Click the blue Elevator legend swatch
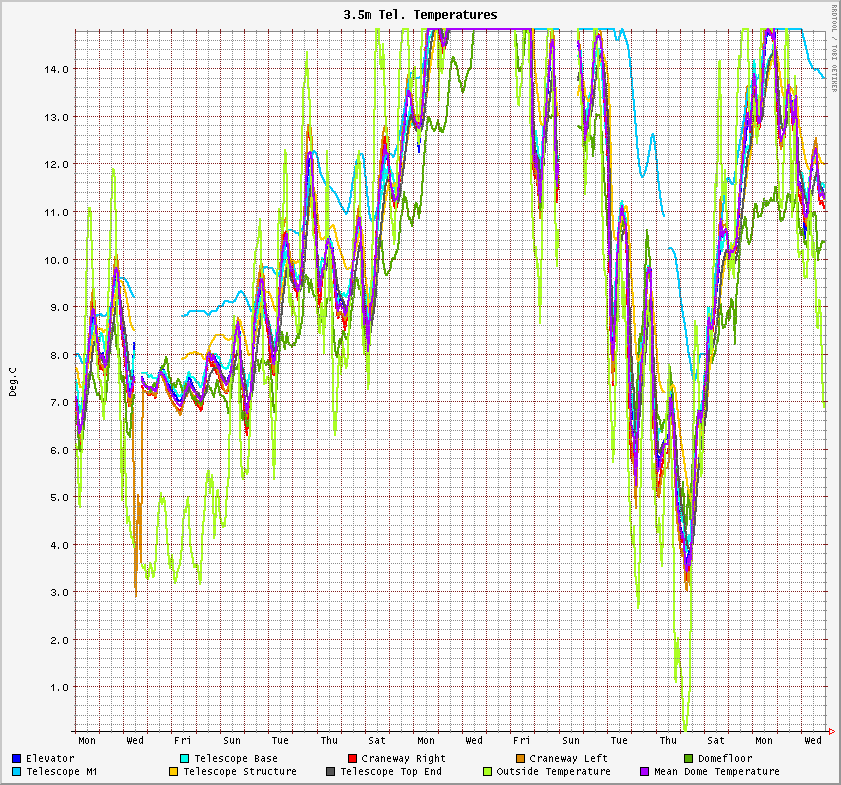The width and height of the screenshot is (841, 785). (17, 759)
